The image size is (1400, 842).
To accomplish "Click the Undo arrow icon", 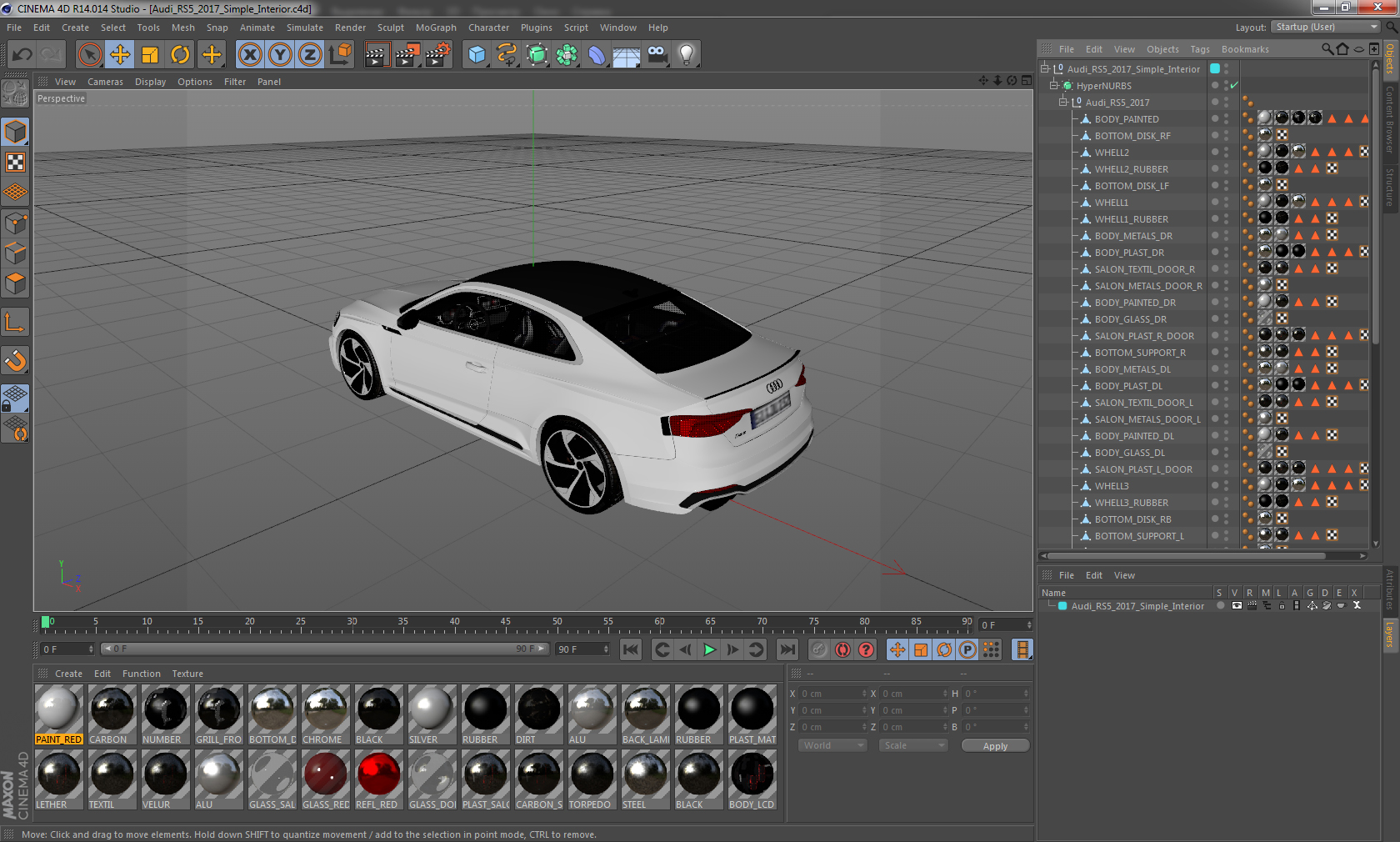I will click(x=22, y=55).
